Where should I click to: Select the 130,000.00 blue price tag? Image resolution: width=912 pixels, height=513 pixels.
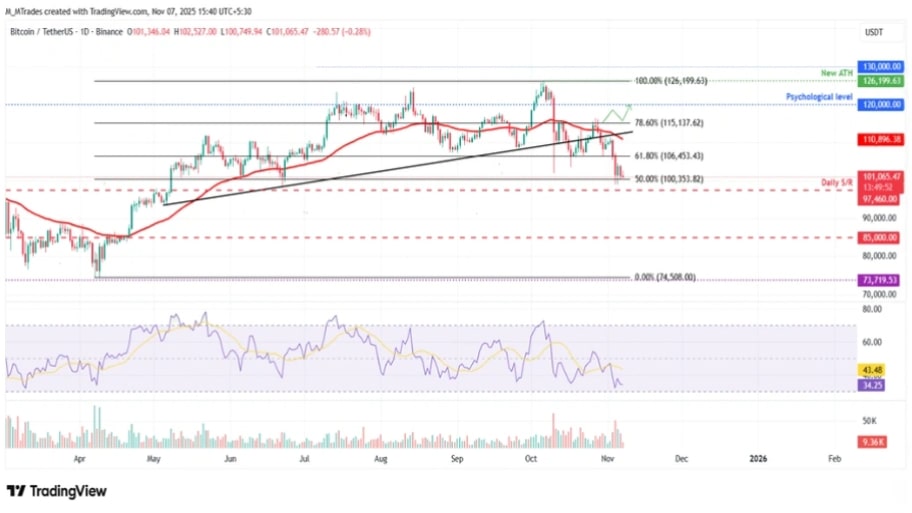882,66
